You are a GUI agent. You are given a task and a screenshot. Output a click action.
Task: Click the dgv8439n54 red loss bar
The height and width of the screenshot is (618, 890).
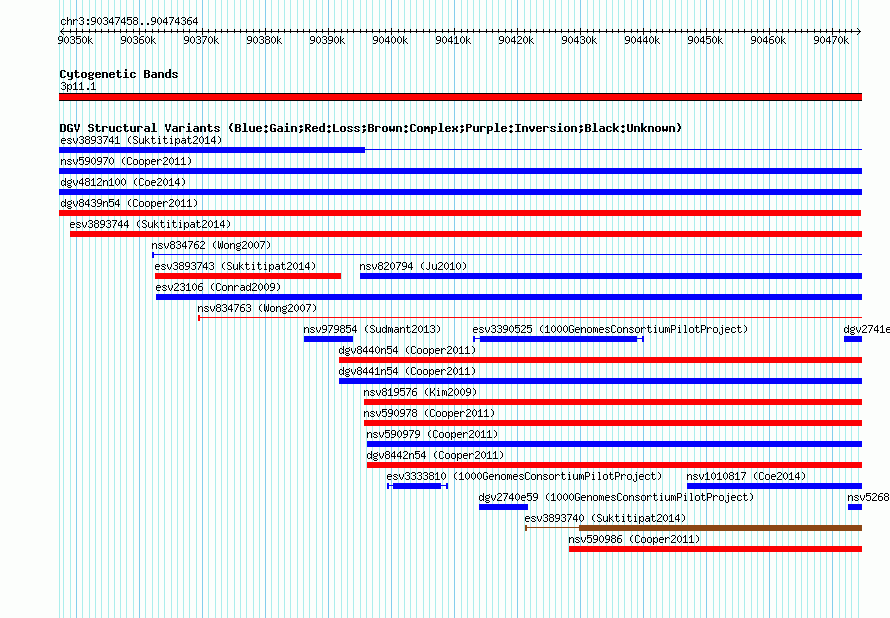460,213
